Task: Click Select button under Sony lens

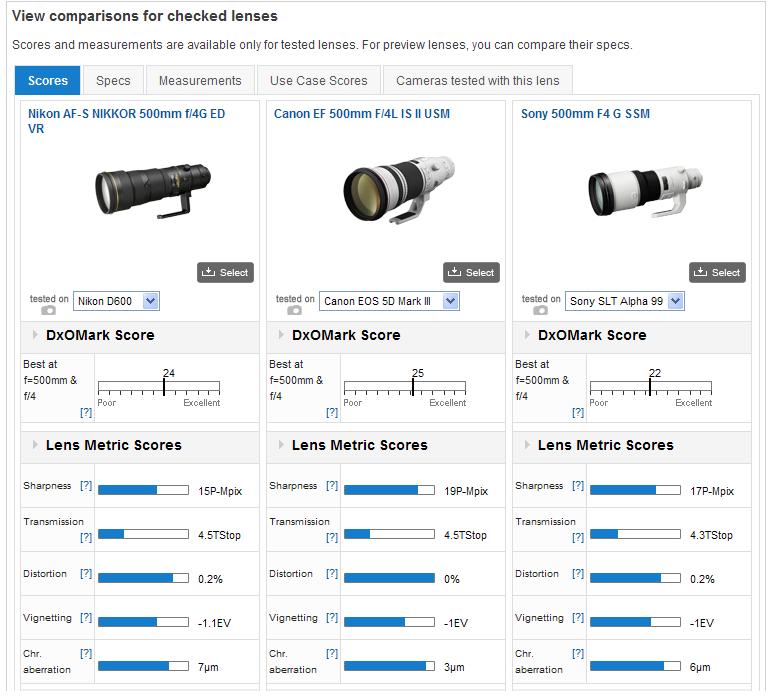Action: (x=717, y=272)
